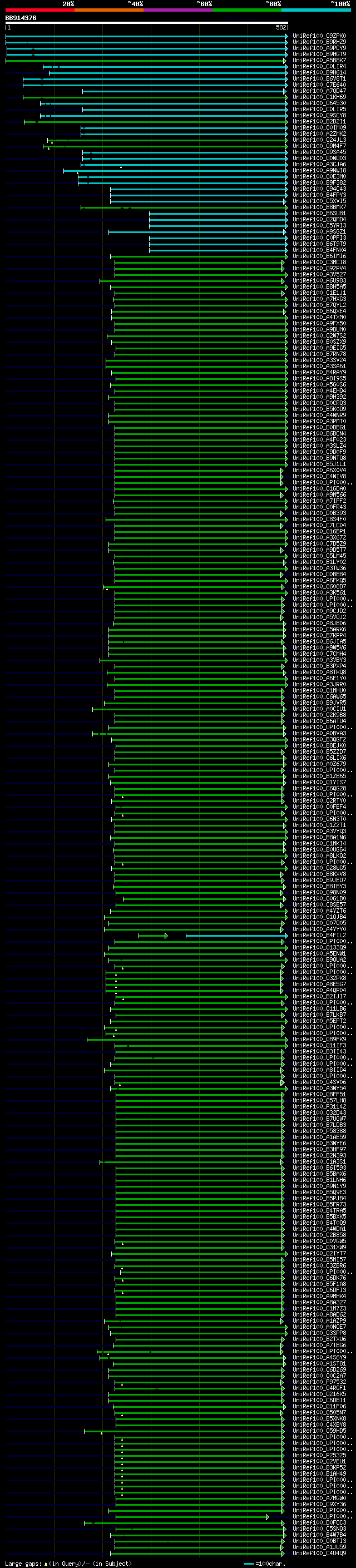Open hit UniRef100_B9RHZ9
The image size is (356, 1568).
[x=319, y=42]
